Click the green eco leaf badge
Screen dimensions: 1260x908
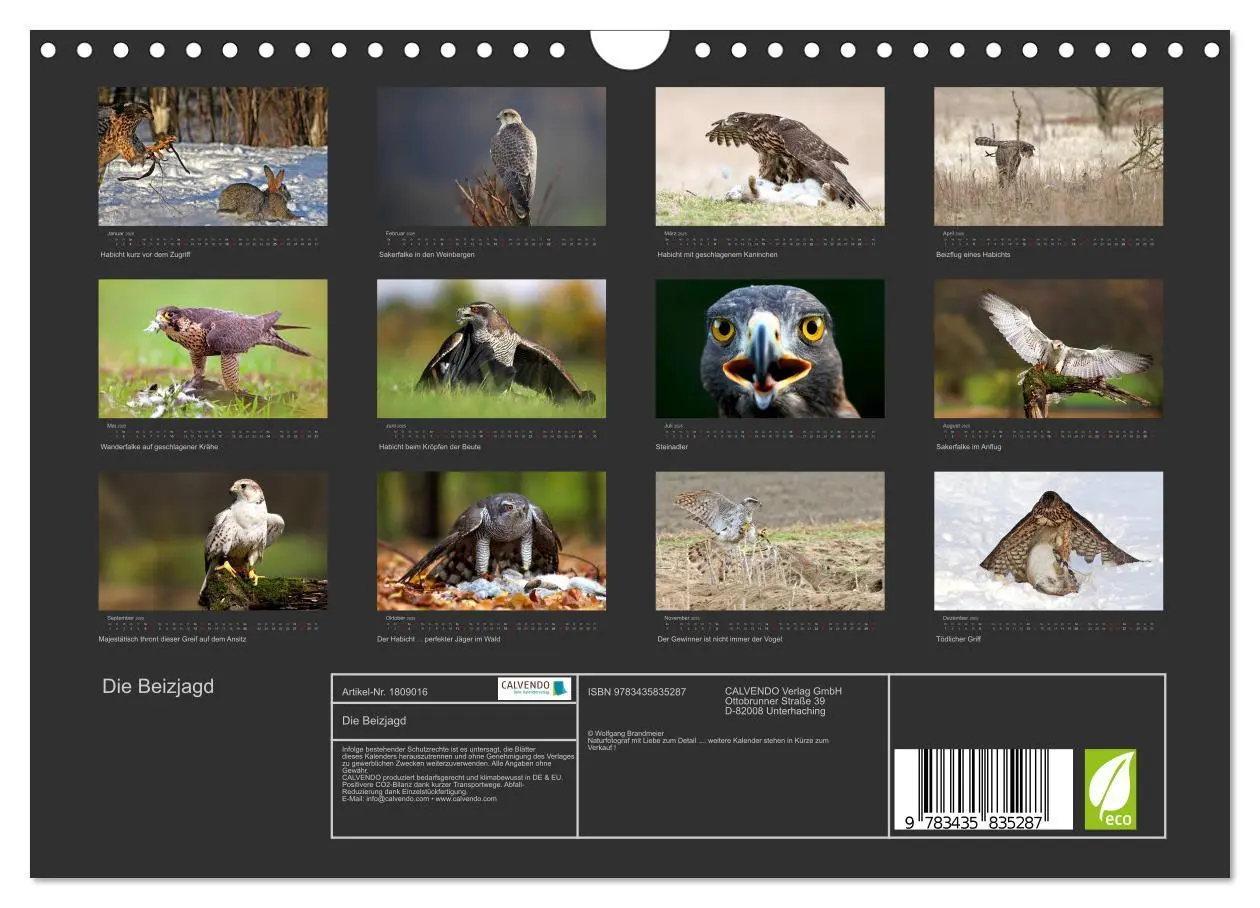coord(1111,790)
